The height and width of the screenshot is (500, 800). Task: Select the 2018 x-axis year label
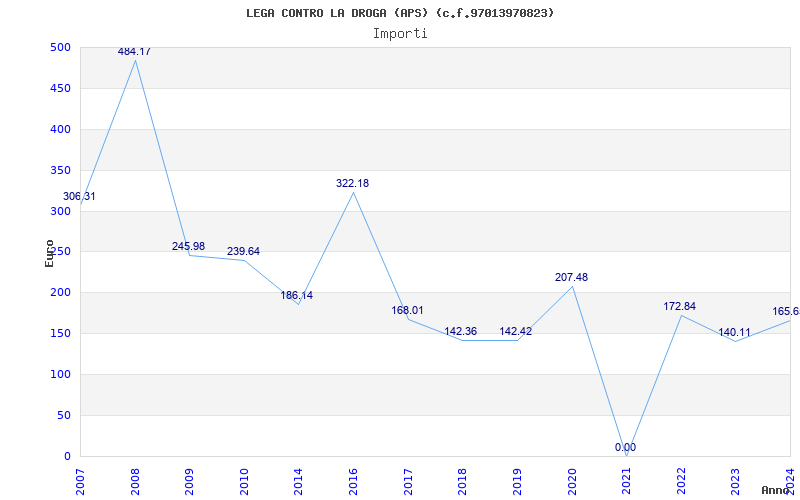[x=462, y=482]
